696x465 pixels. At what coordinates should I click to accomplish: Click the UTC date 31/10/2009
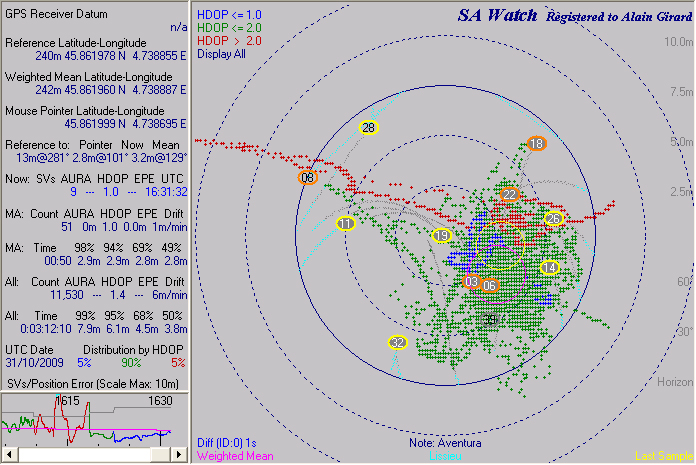pyautogui.click(x=35, y=363)
